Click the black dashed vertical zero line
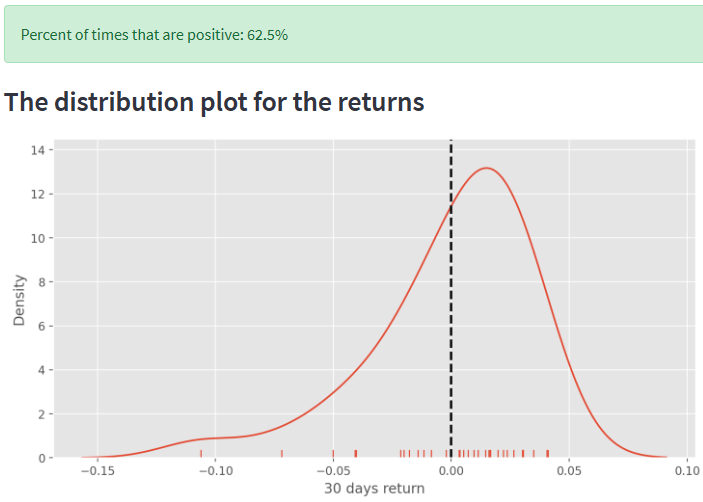703x502 pixels. pos(451,300)
